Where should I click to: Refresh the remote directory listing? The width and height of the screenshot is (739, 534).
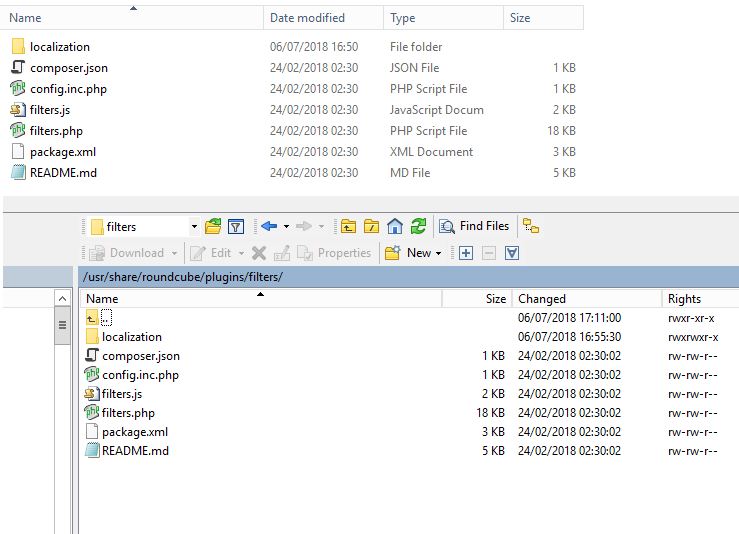point(418,226)
